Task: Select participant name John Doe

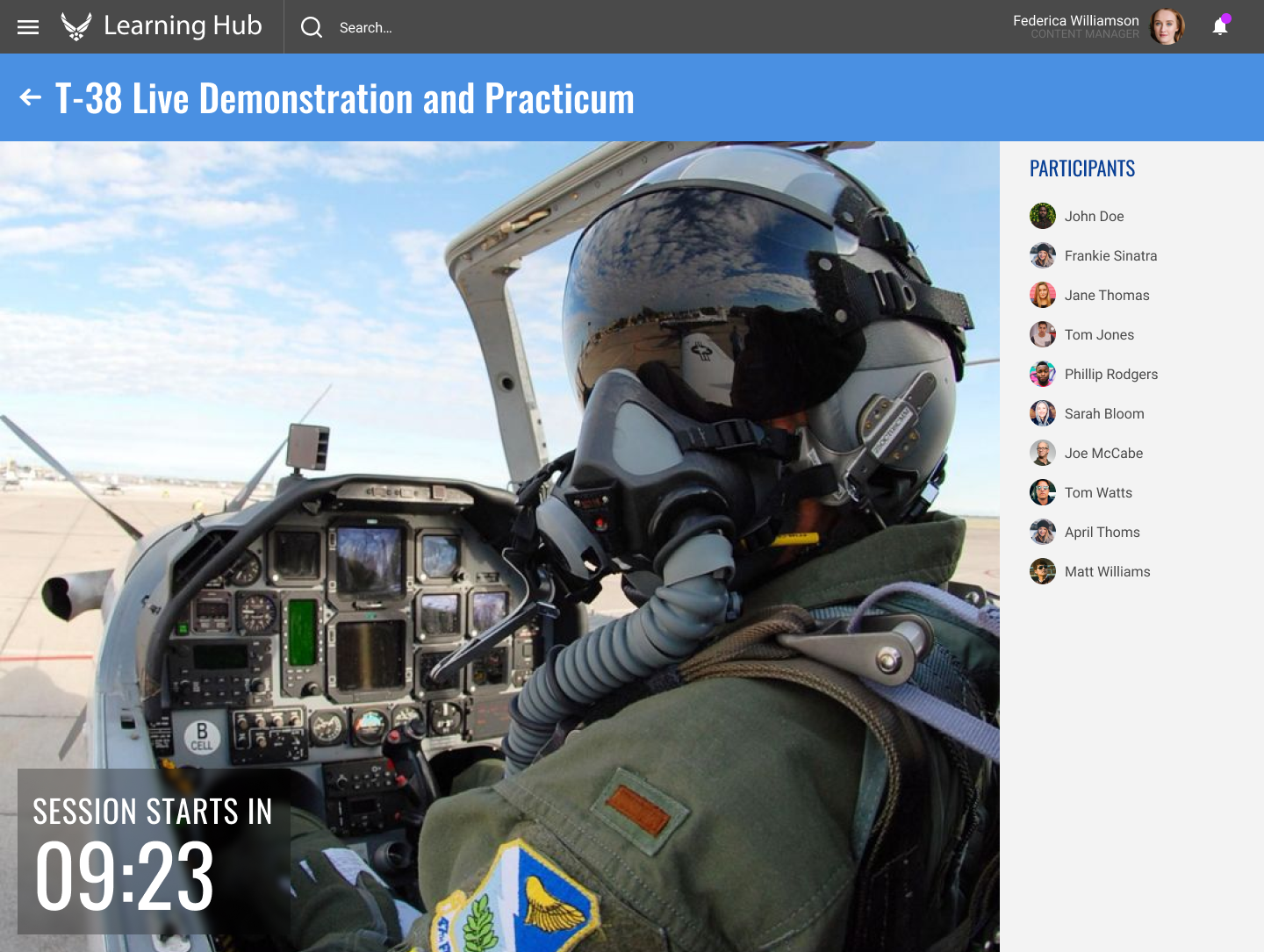Action: point(1094,217)
